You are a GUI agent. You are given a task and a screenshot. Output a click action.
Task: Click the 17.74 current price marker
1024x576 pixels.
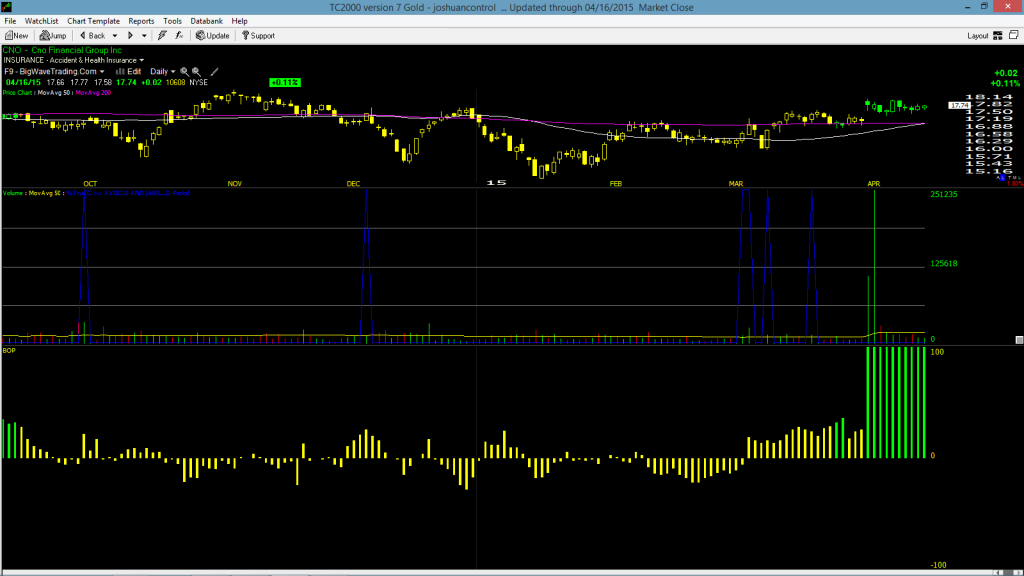click(x=959, y=105)
